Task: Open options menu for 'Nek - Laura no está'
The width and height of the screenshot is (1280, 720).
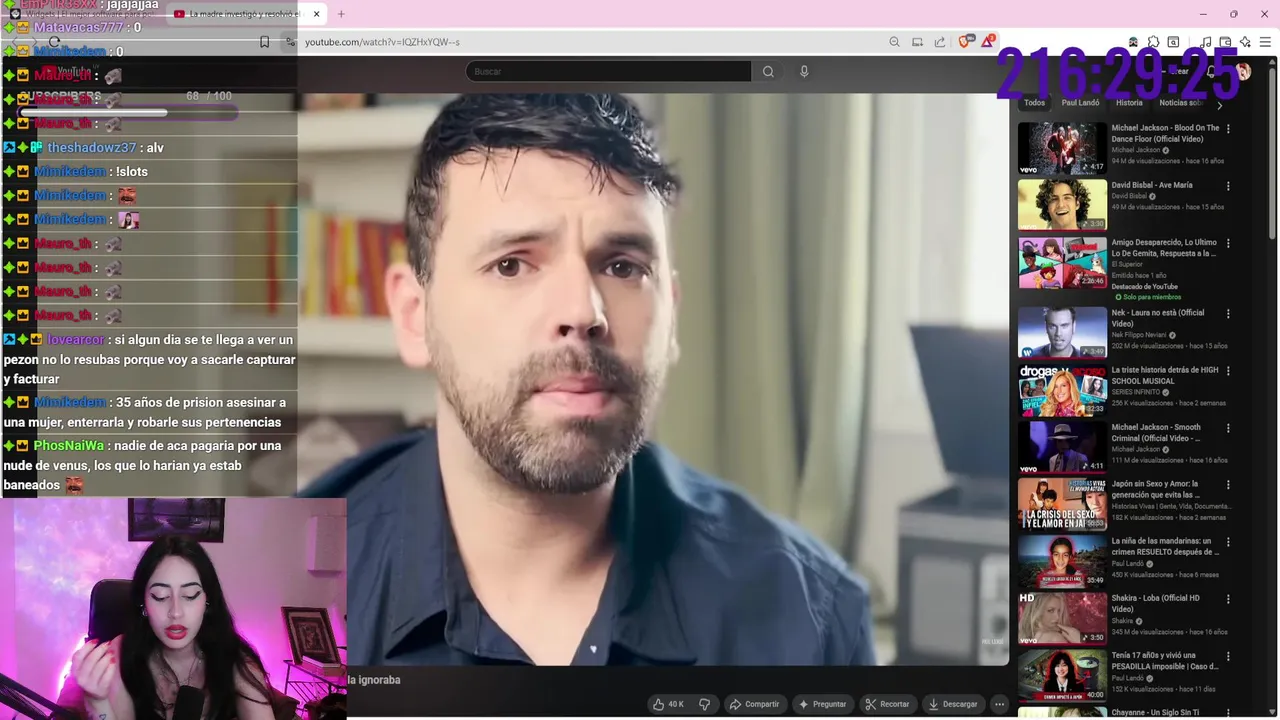Action: coord(1228,314)
